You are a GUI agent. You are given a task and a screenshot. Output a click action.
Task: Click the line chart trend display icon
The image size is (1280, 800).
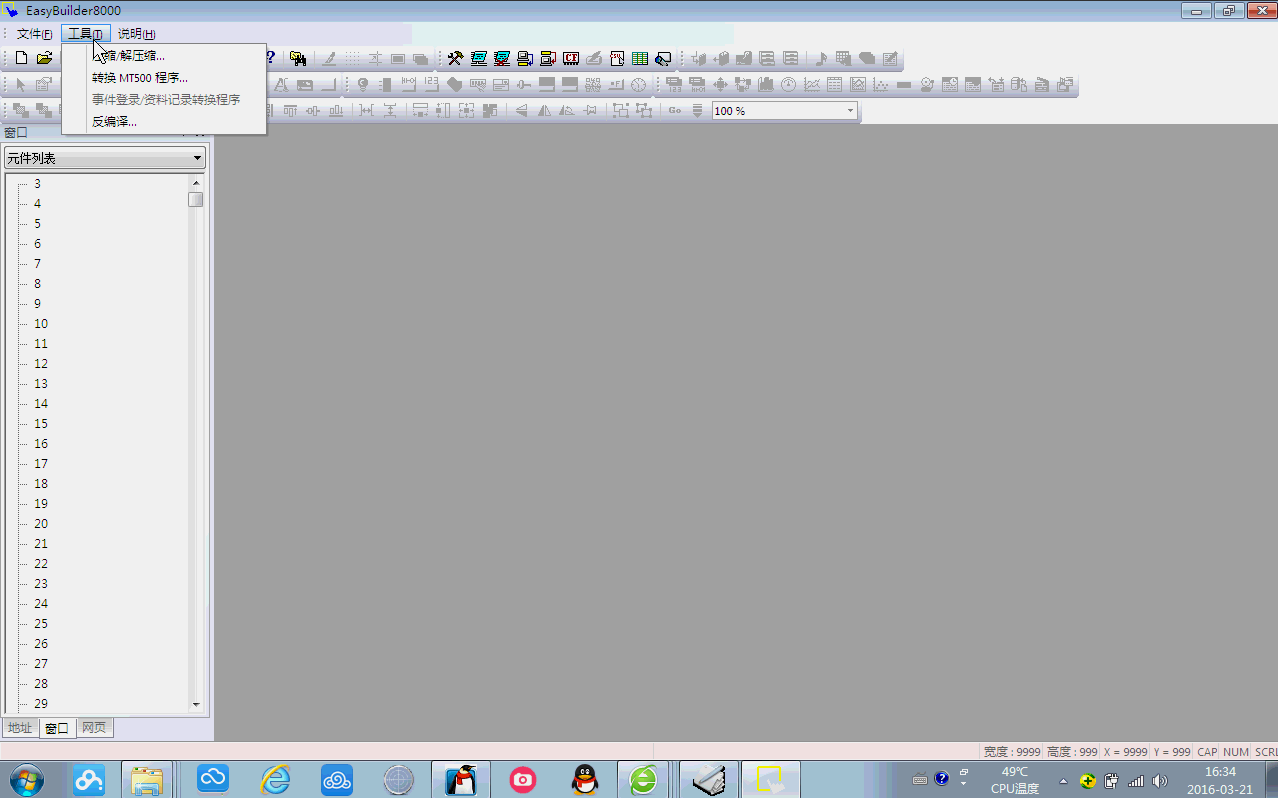pos(812,85)
